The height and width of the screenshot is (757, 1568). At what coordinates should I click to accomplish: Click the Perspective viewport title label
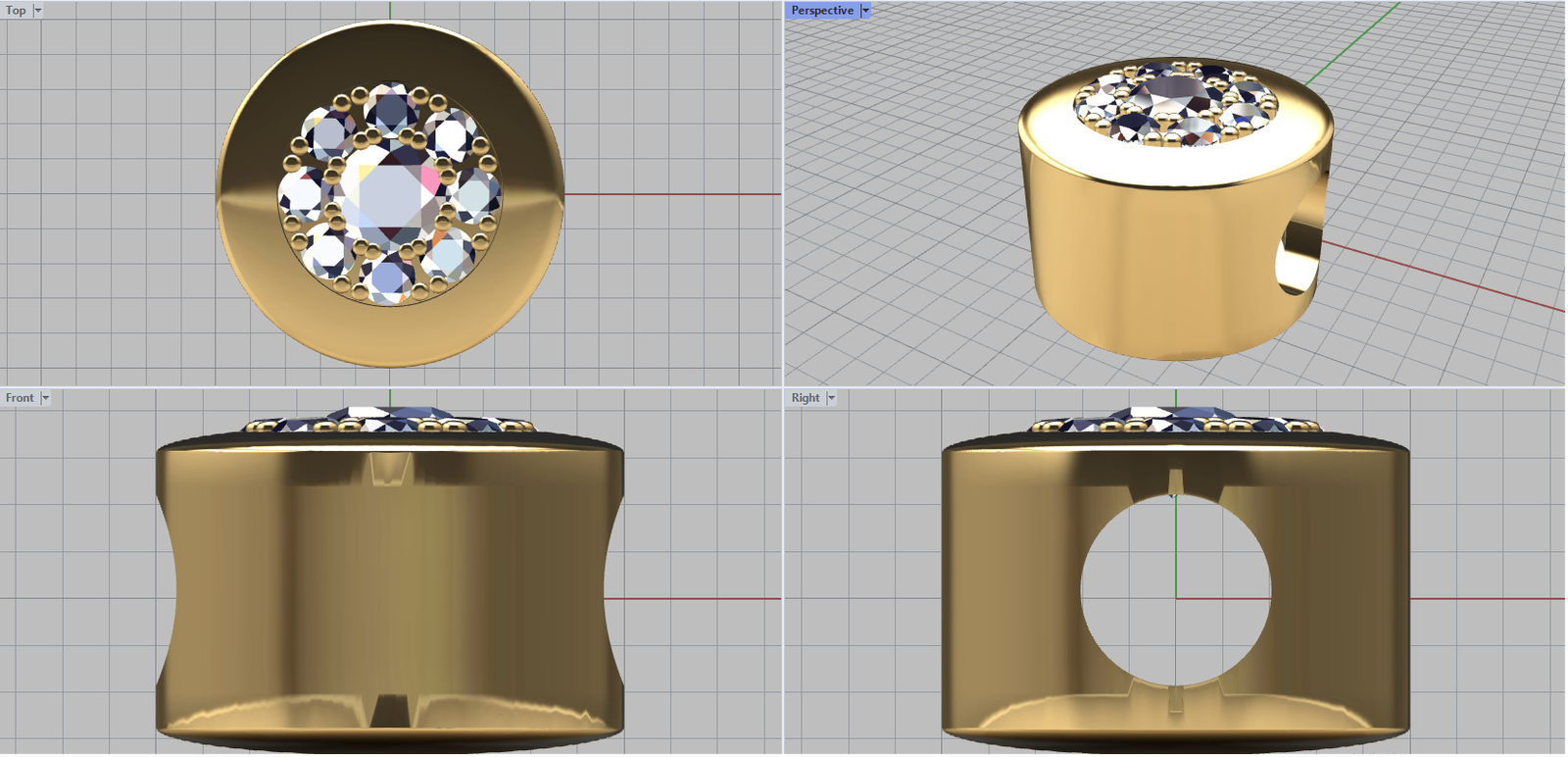coord(822,11)
